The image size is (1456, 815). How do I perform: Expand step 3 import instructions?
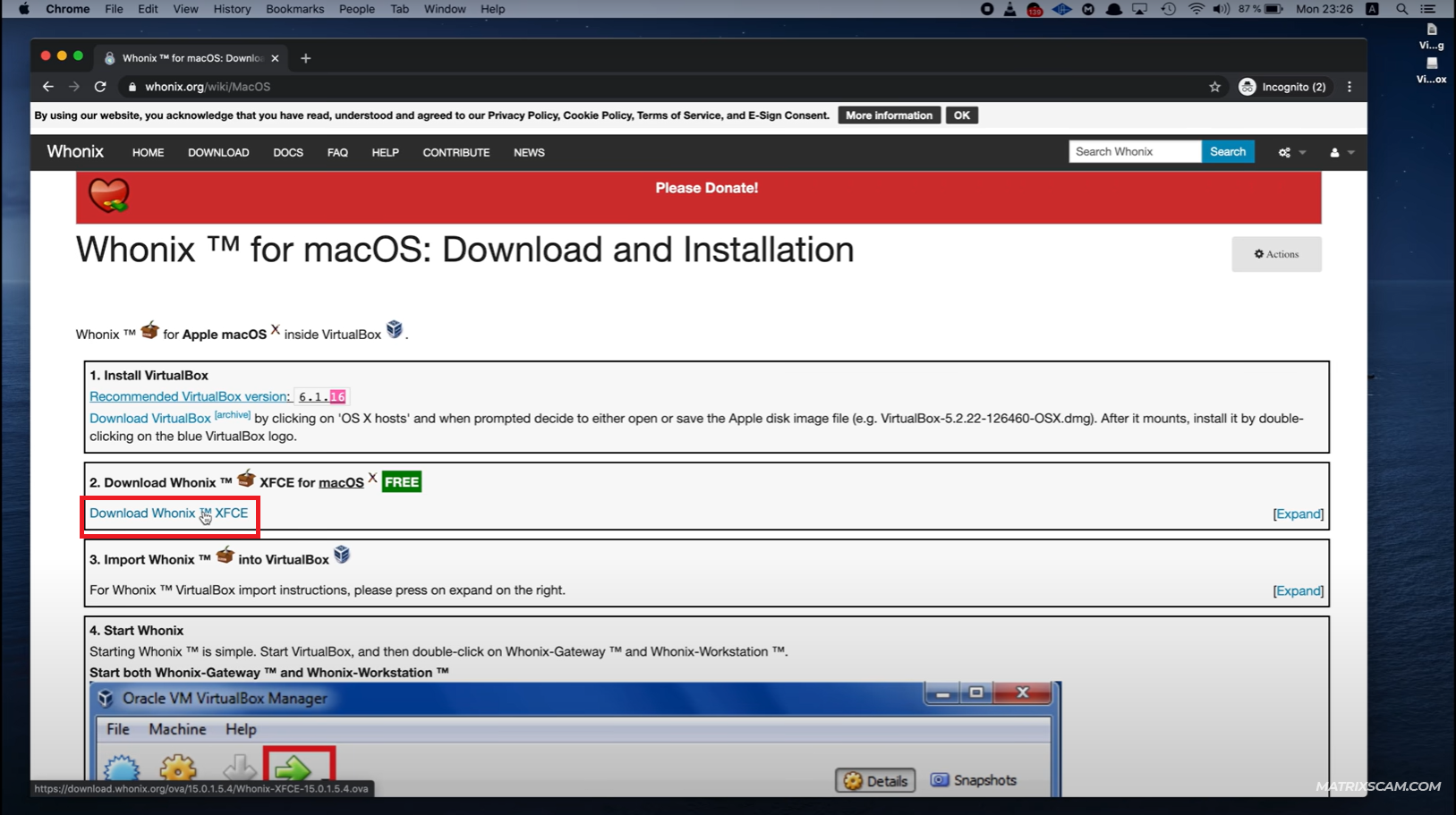click(x=1298, y=591)
